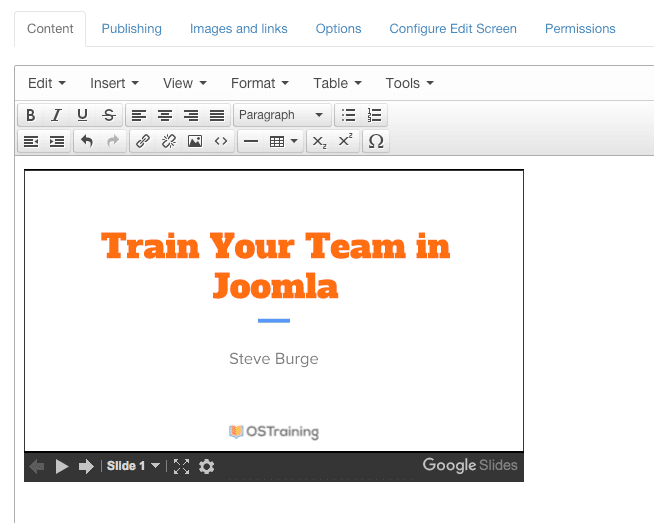Viewport: 654px width, 523px height.
Task: Go to previous slide in presentation
Action: [37, 466]
